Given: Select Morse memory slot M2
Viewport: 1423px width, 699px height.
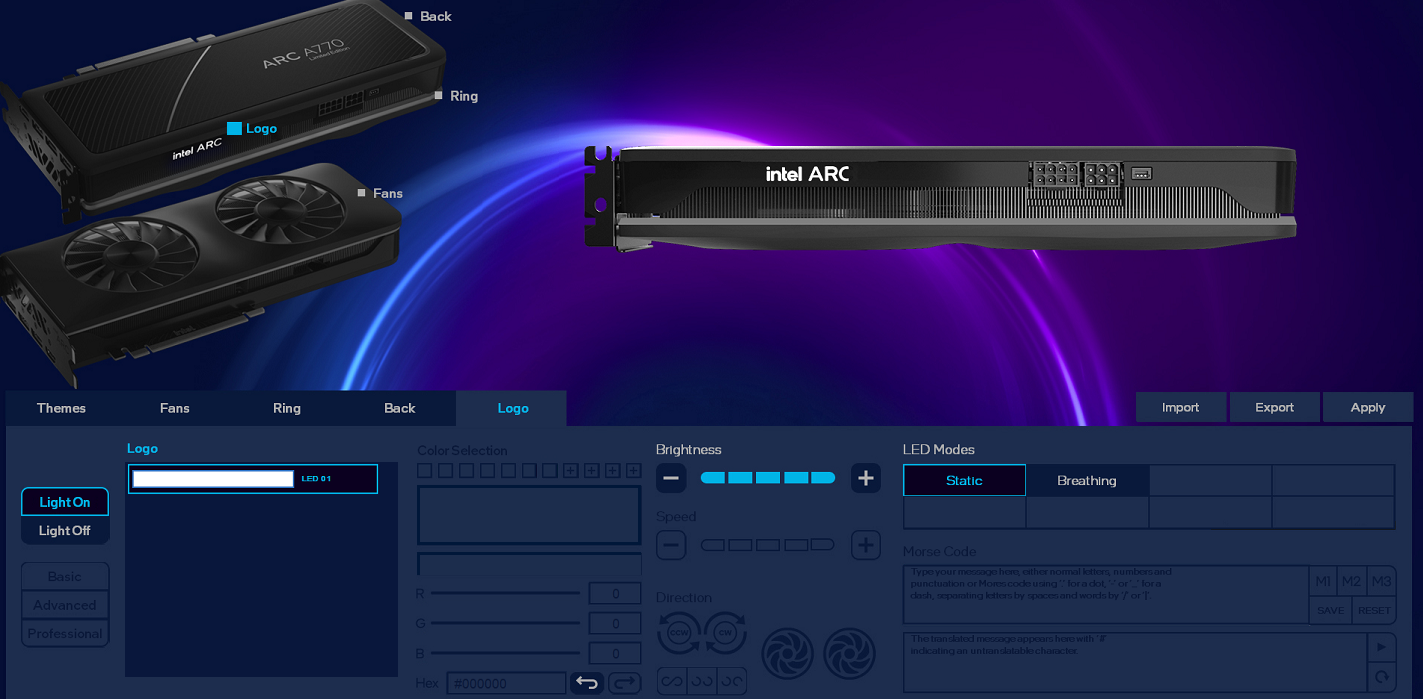Looking at the screenshot, I should tap(1351, 581).
